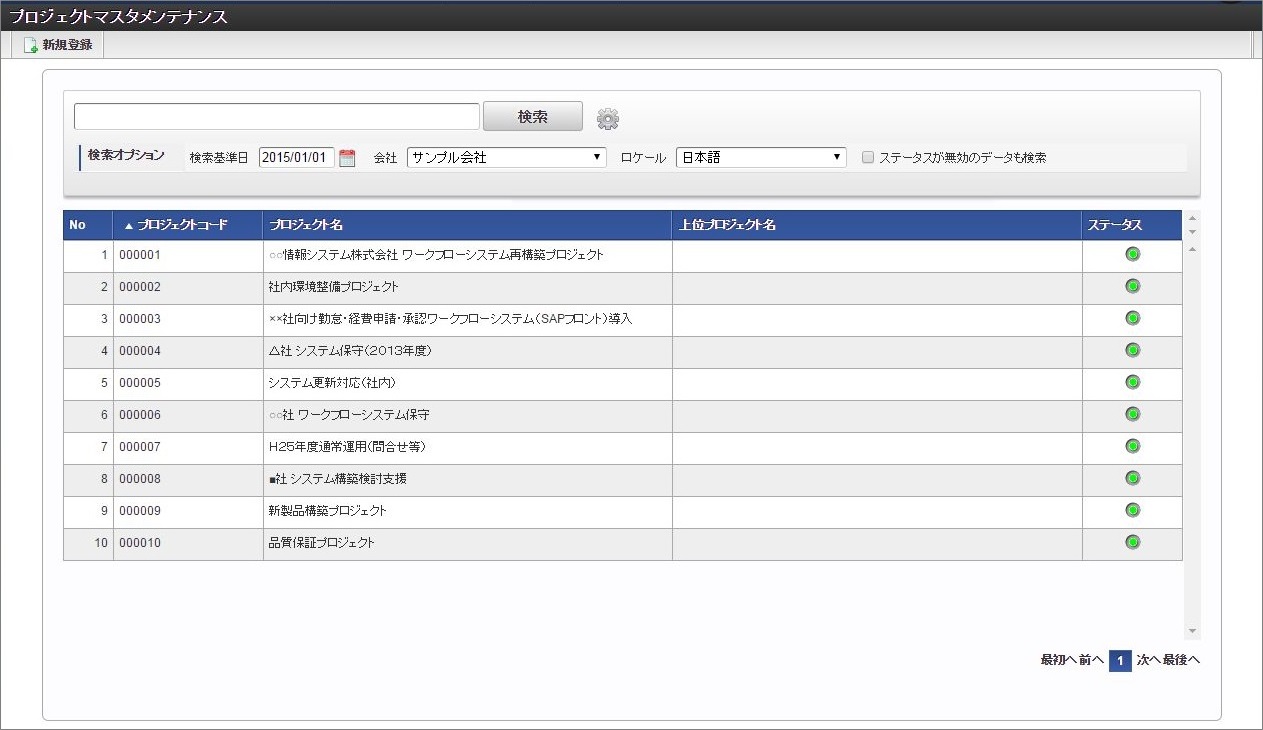Screen dimensions: 1263x730
Task: Click the 検索基準日 date input field
Action: click(x=296, y=158)
